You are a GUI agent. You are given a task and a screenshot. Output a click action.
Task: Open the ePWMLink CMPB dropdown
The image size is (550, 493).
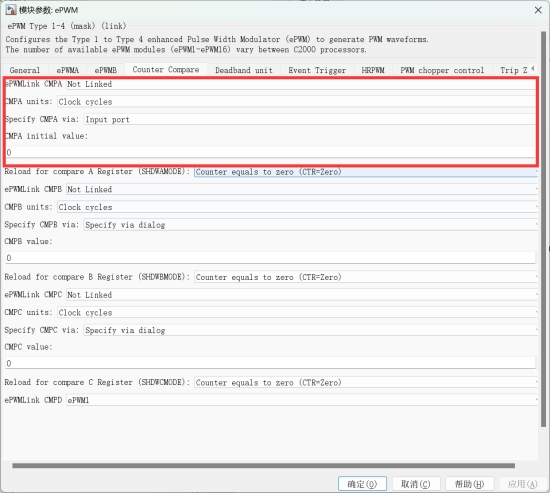click(302, 189)
